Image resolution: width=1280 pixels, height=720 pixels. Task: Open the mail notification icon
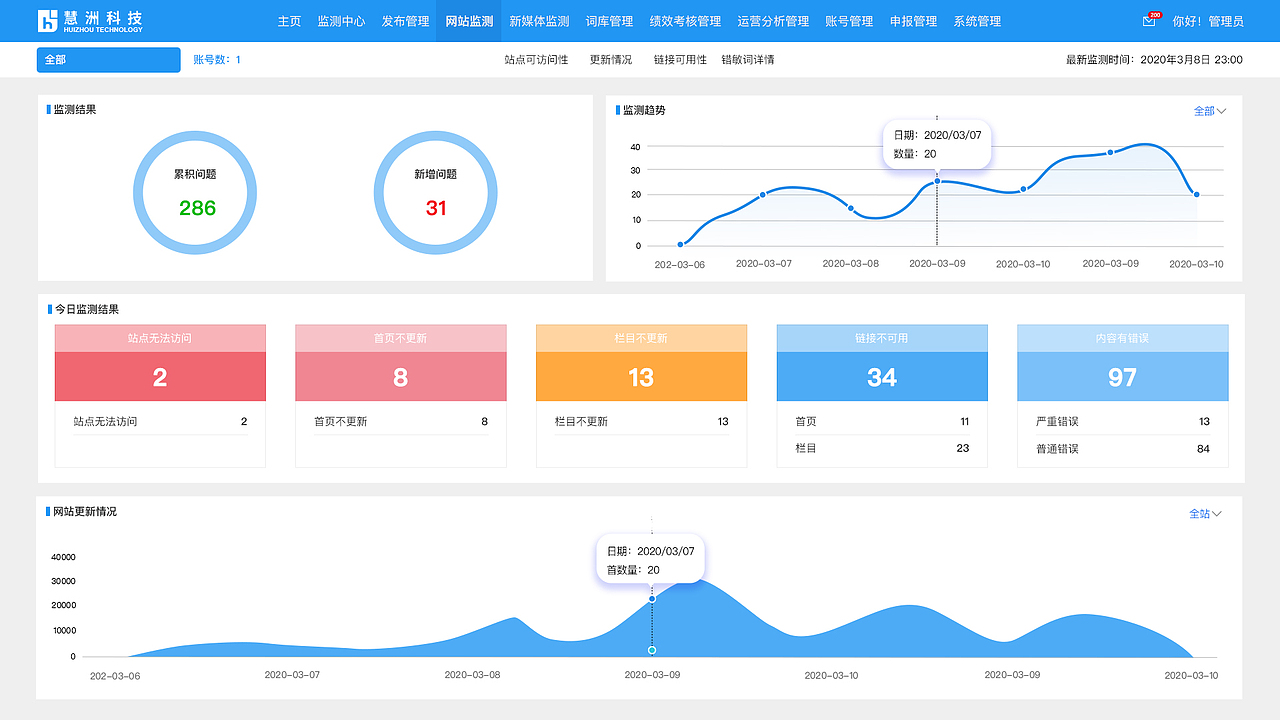click(1148, 21)
